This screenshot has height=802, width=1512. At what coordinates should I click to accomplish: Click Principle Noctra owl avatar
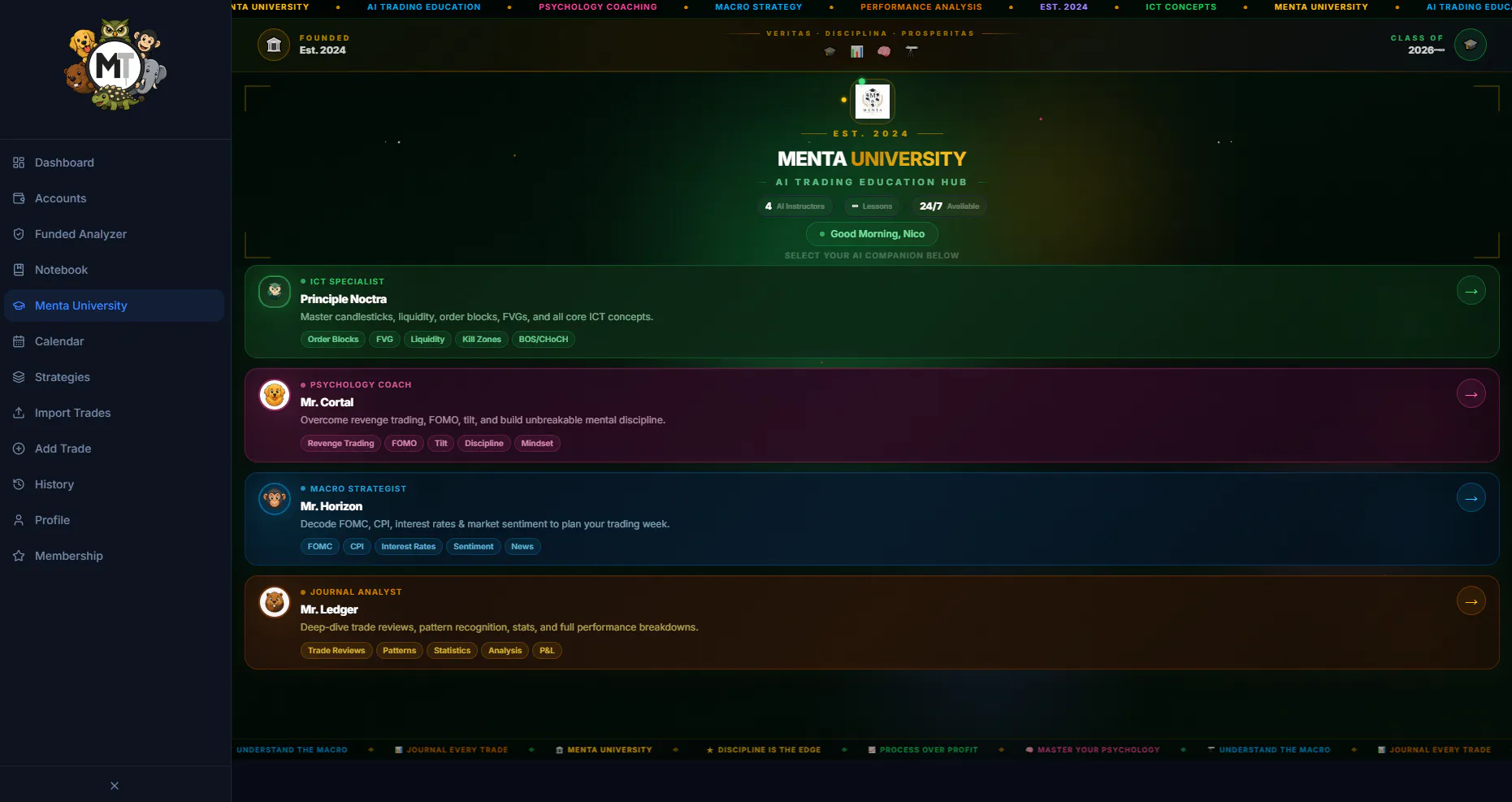point(275,291)
